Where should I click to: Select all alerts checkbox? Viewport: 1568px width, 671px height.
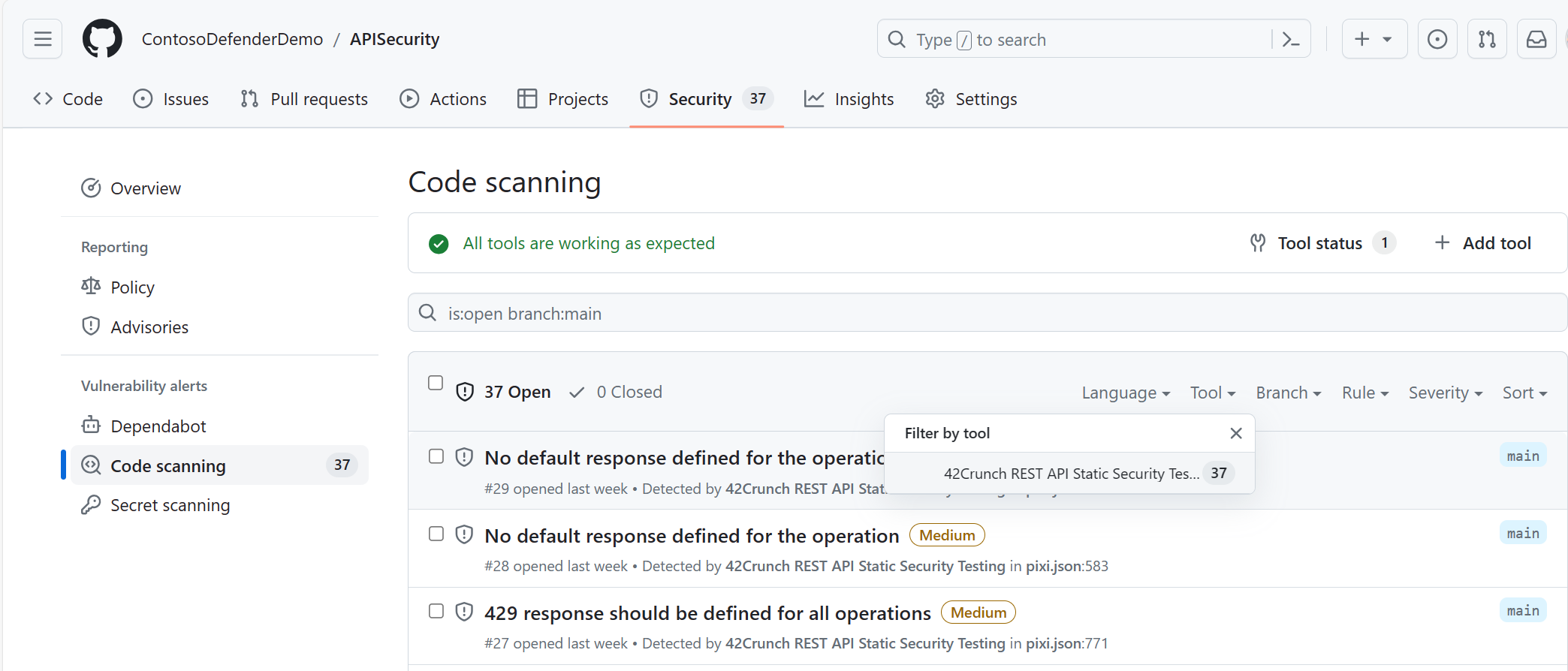(x=436, y=383)
